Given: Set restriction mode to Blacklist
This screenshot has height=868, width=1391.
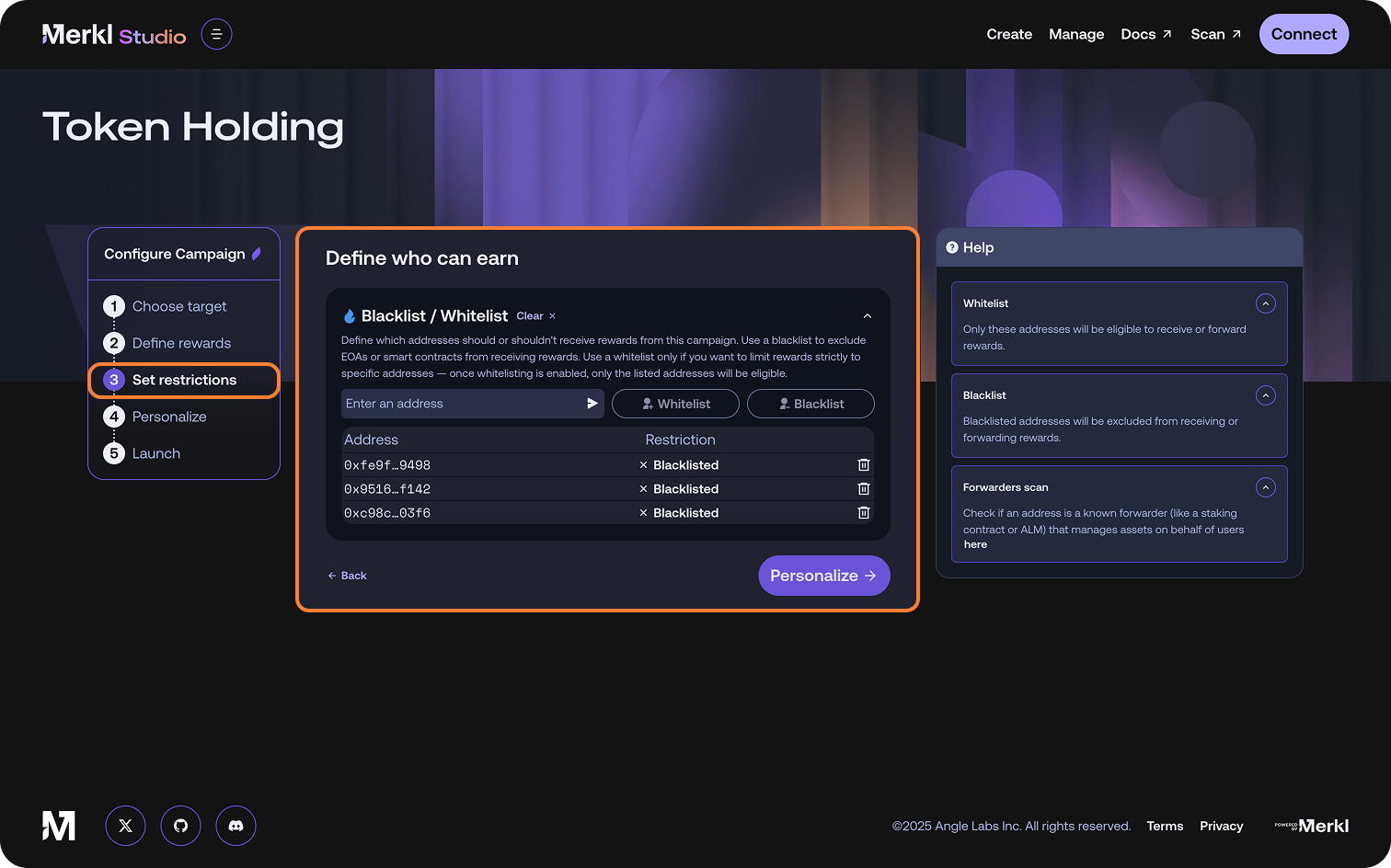Looking at the screenshot, I should coord(810,404).
